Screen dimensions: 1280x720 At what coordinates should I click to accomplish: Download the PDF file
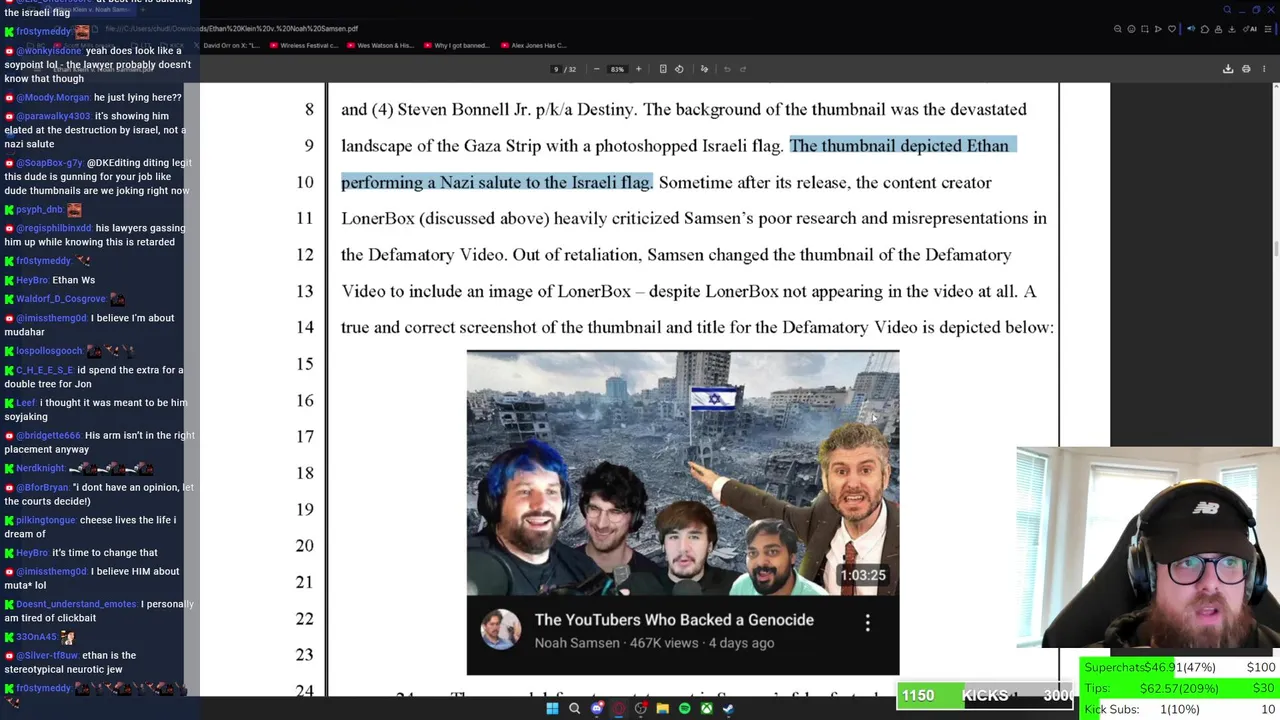tap(1228, 69)
